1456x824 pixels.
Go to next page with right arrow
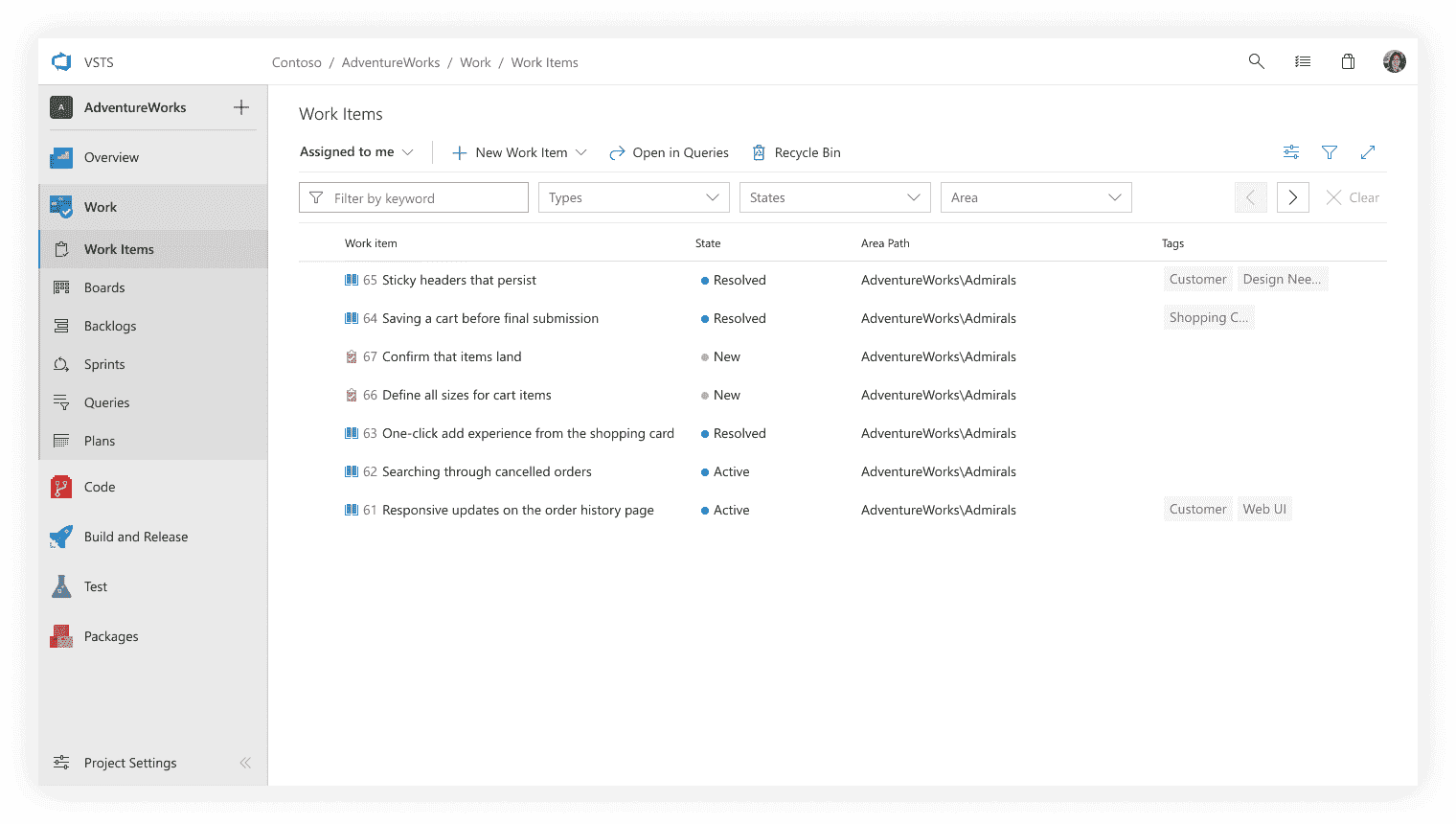1292,197
